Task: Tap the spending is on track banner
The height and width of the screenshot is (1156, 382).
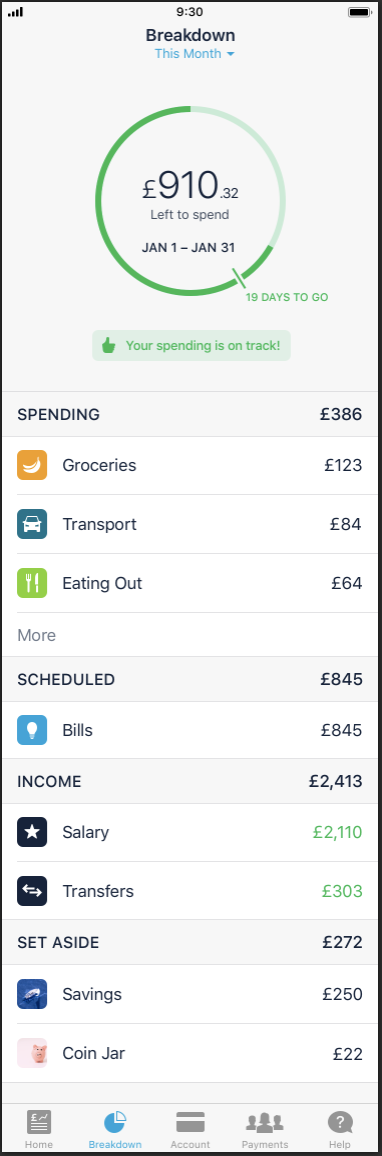Action: click(x=191, y=346)
